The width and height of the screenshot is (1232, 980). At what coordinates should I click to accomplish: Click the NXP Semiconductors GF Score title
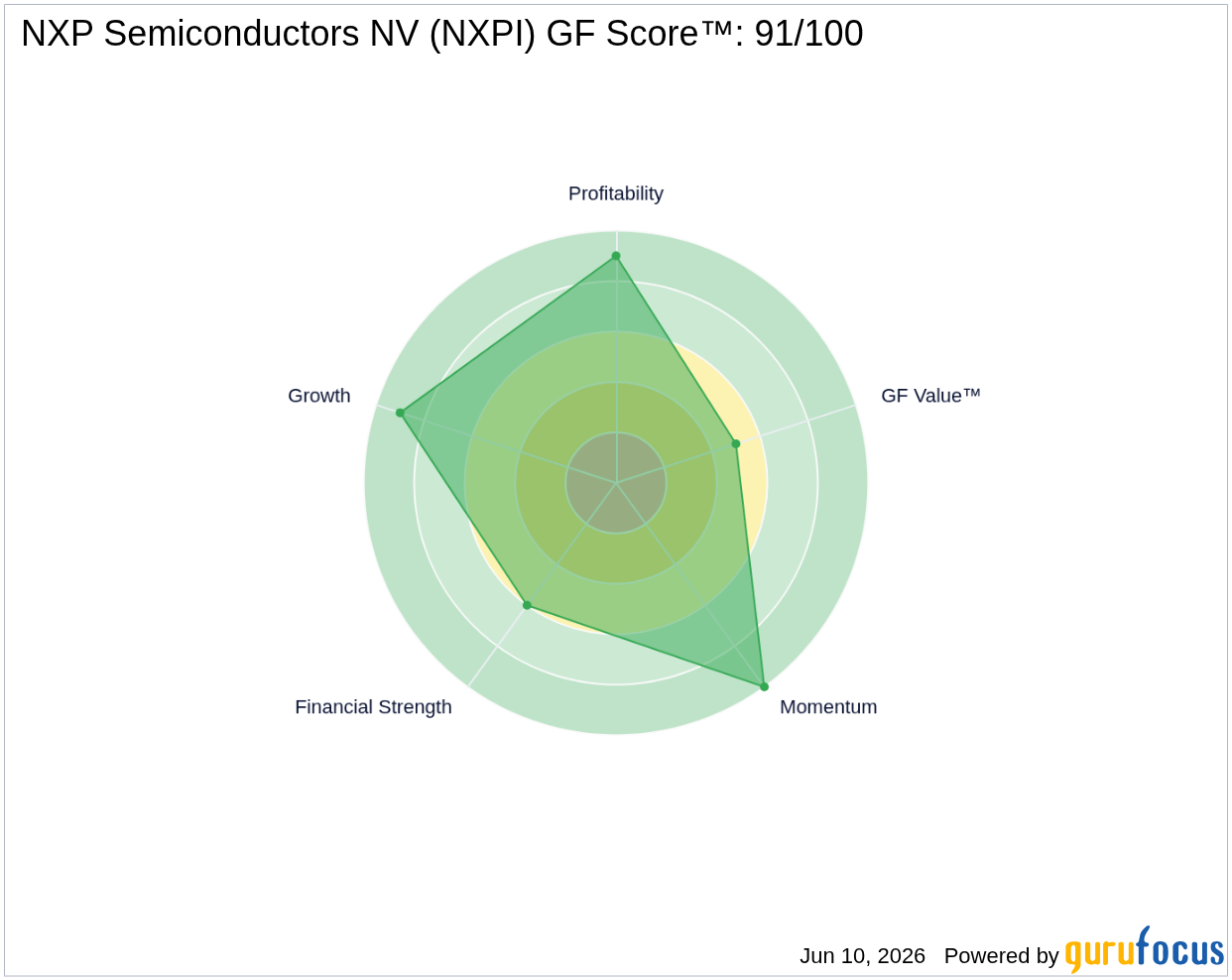[x=442, y=34]
